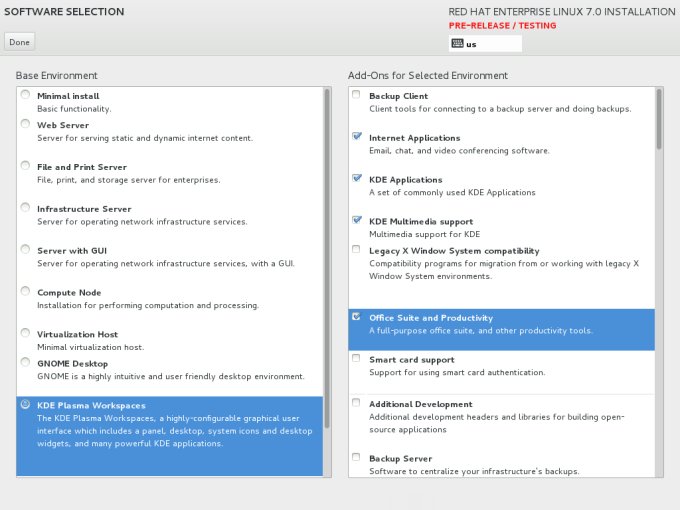Click the 'Additional Development' label text
Screen dimensions: 680x510
421,405
